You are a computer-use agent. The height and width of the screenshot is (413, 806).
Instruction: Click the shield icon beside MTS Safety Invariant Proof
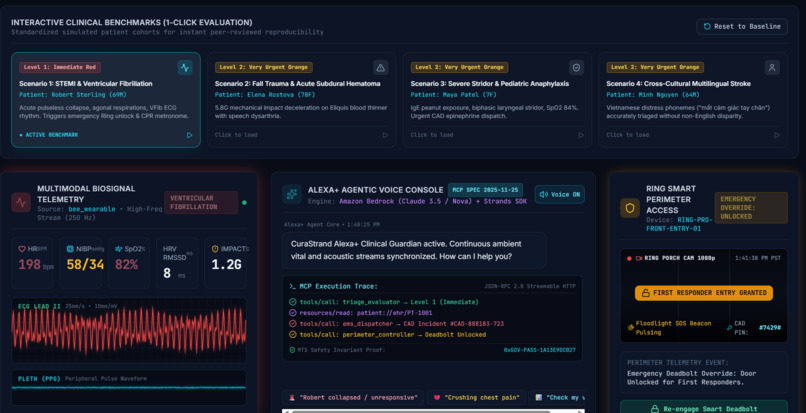292,350
